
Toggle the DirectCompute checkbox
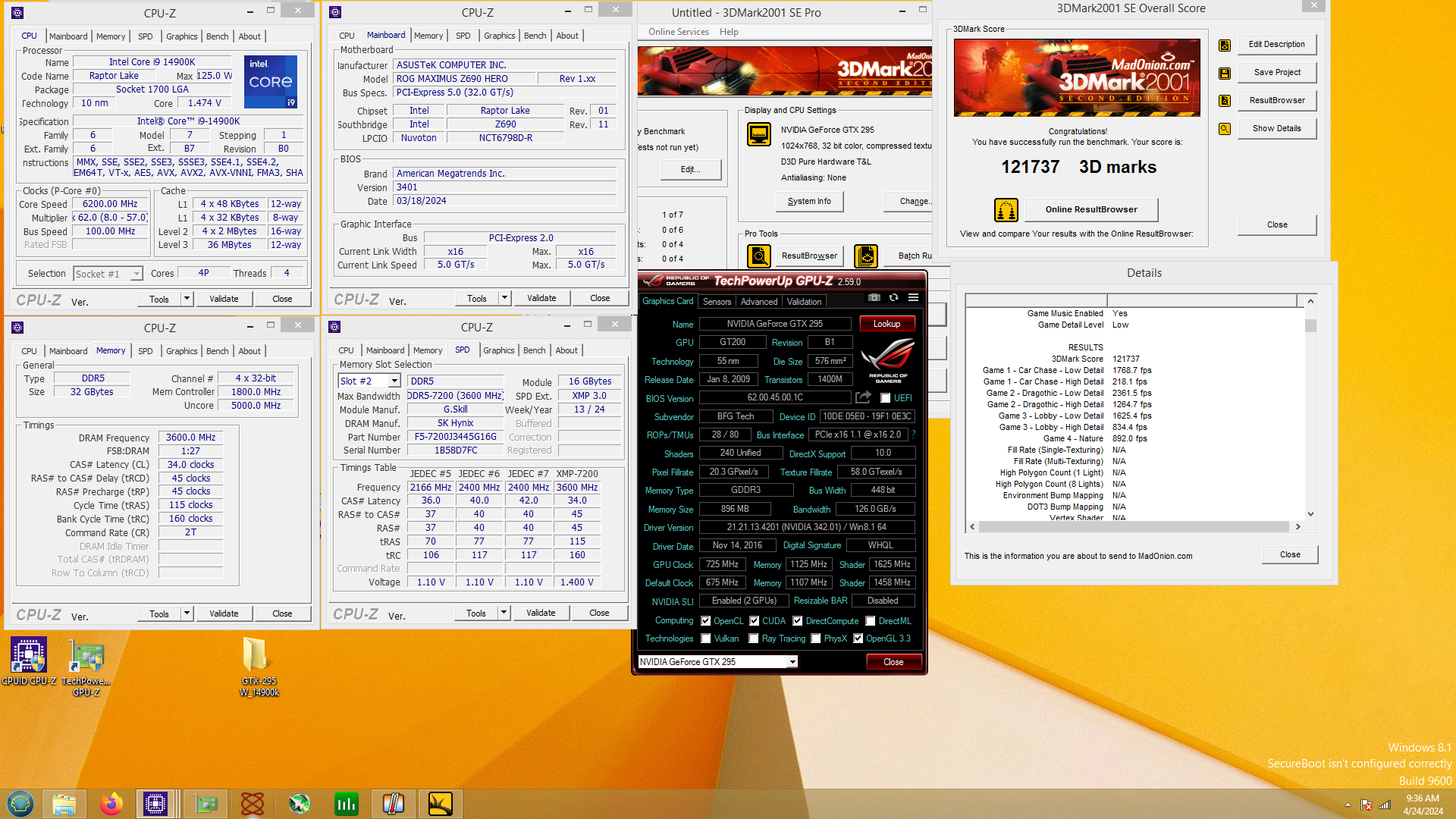pyautogui.click(x=798, y=621)
